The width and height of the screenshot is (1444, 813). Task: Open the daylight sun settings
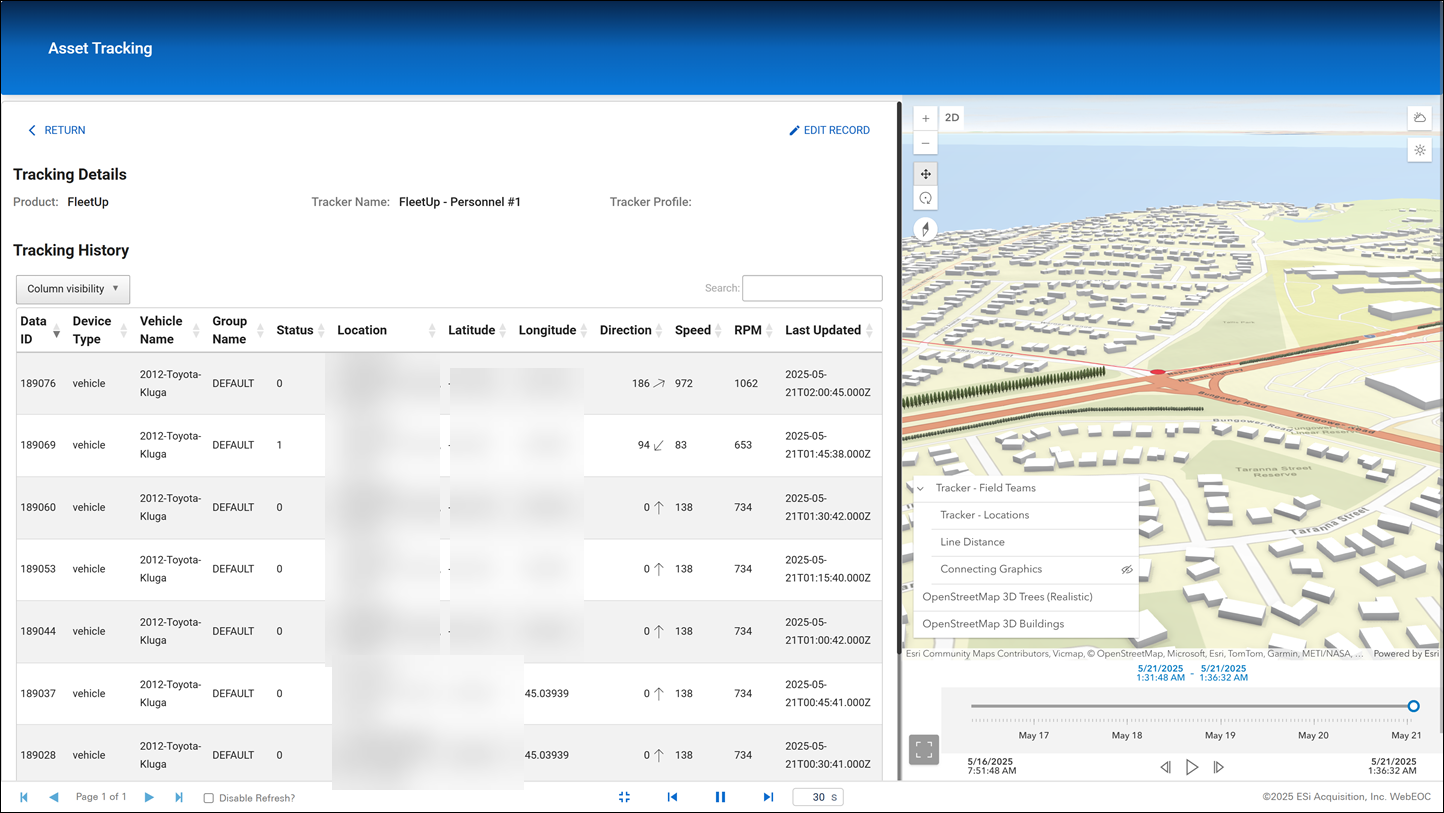pyautogui.click(x=1419, y=150)
